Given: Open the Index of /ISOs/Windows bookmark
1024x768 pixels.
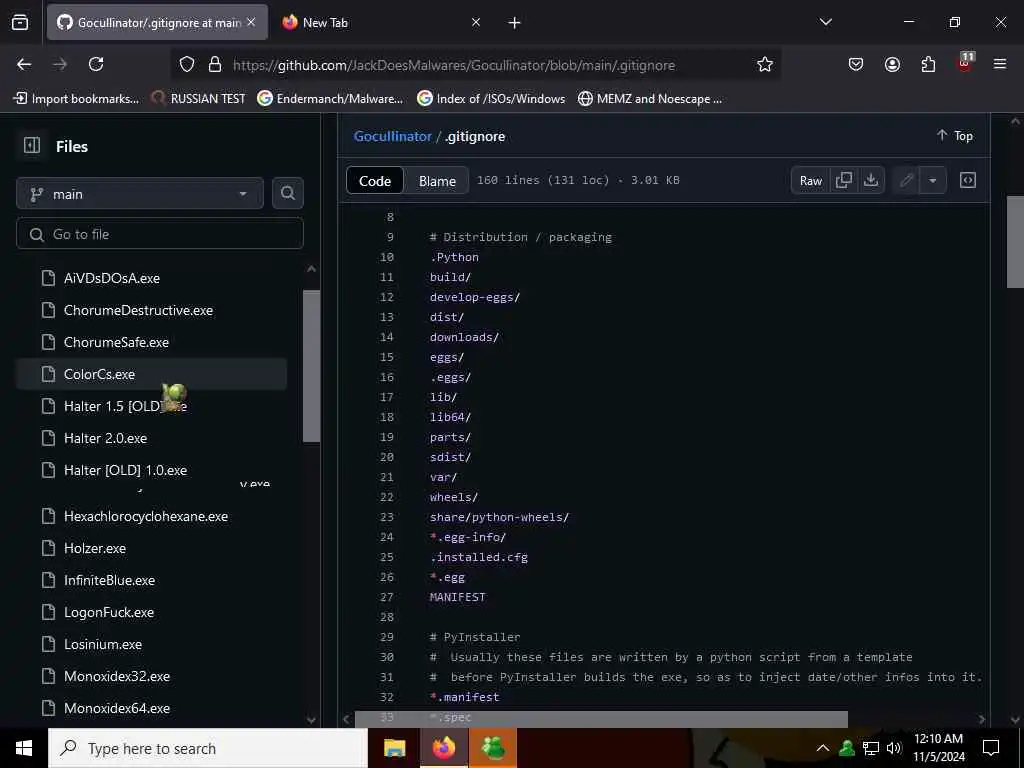Looking at the screenshot, I should pyautogui.click(x=491, y=99).
